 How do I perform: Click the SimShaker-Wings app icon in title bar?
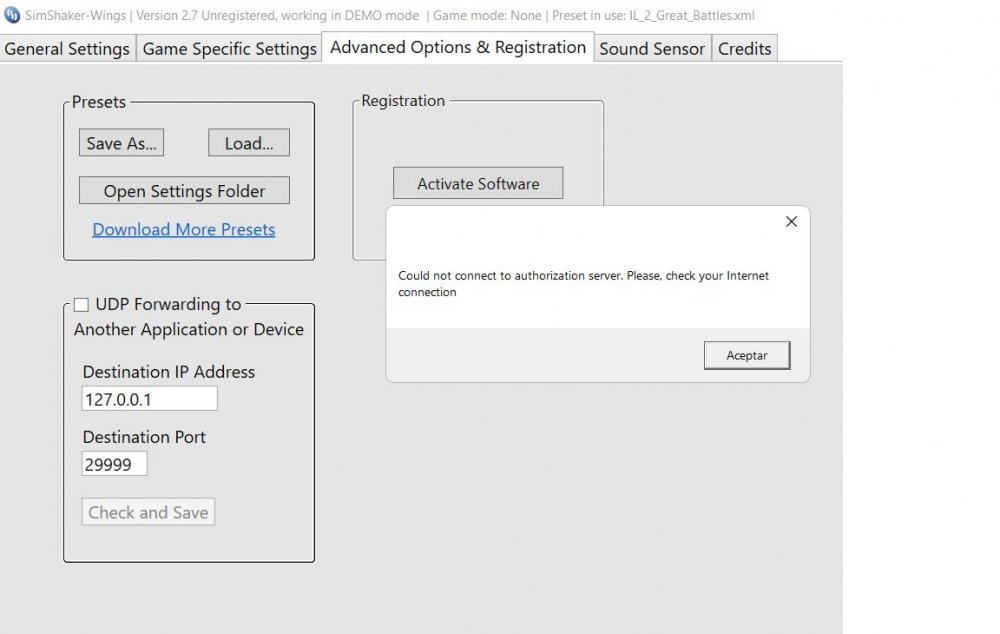(x=12, y=15)
